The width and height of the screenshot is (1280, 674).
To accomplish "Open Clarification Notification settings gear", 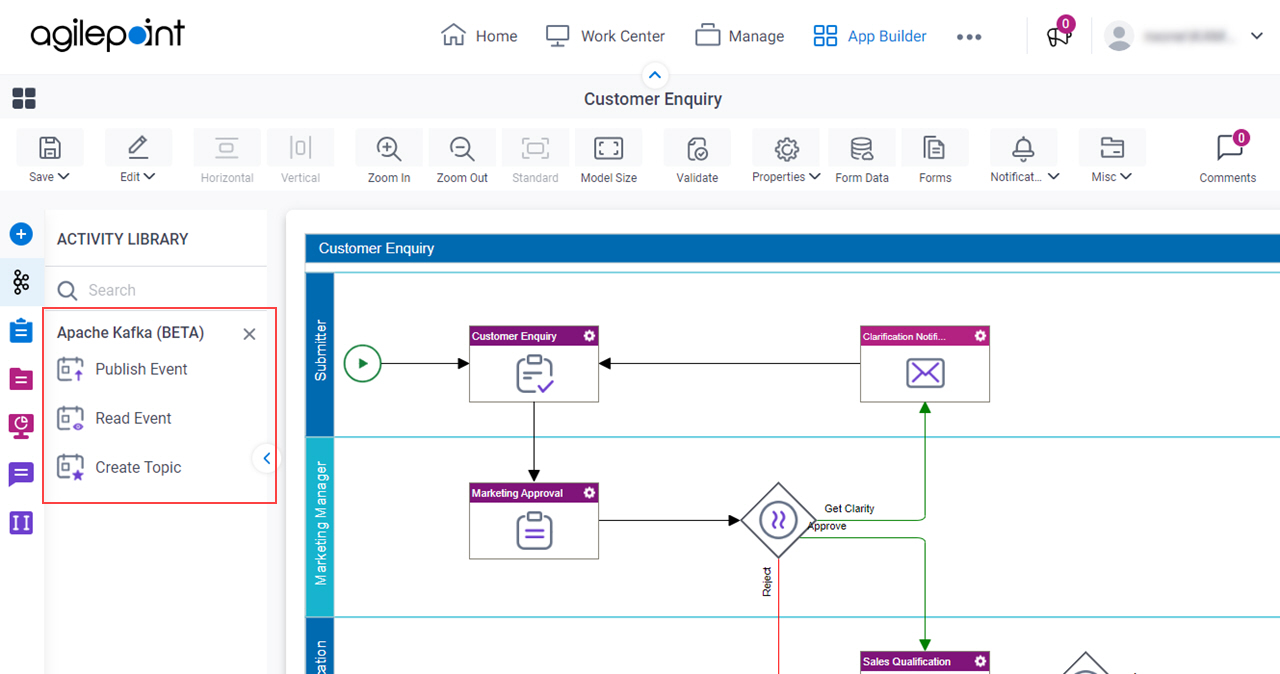I will pos(981,336).
